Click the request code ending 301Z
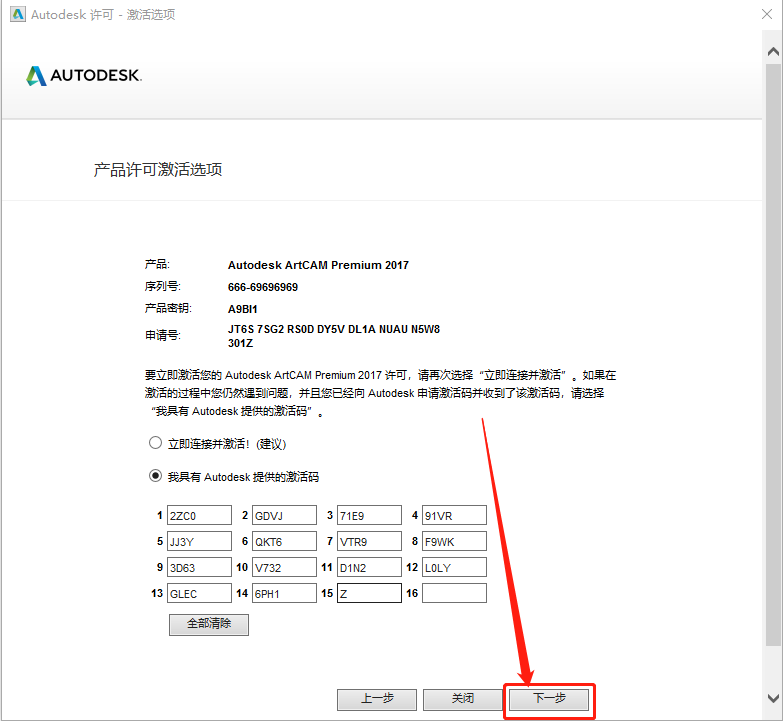783x721 pixels. click(240, 343)
